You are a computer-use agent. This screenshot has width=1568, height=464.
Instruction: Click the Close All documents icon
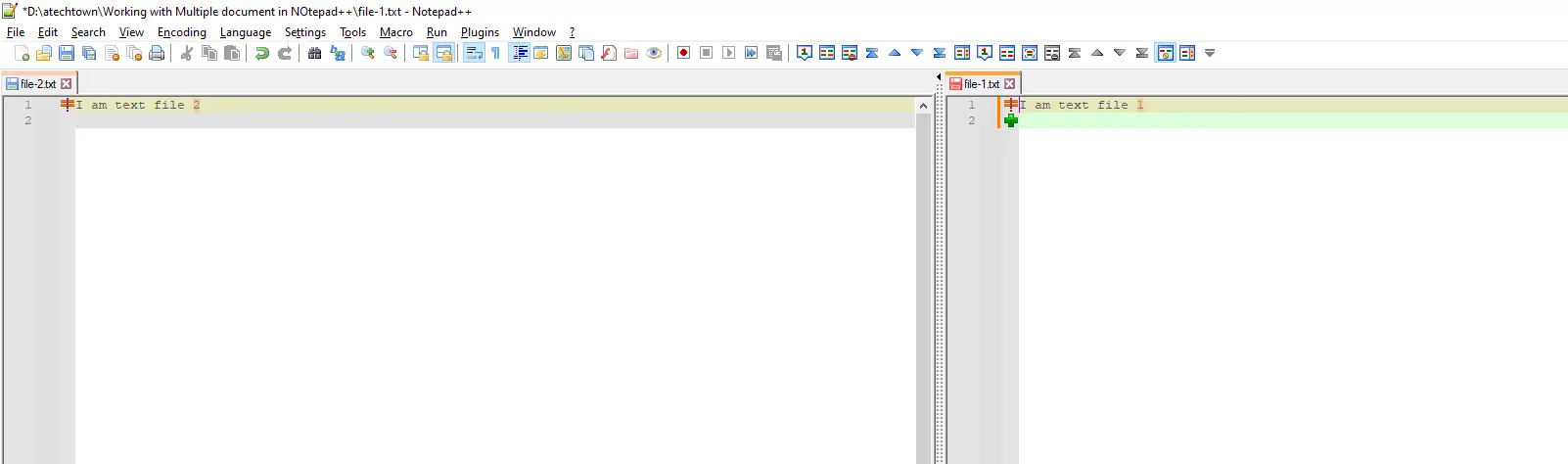pos(134,53)
